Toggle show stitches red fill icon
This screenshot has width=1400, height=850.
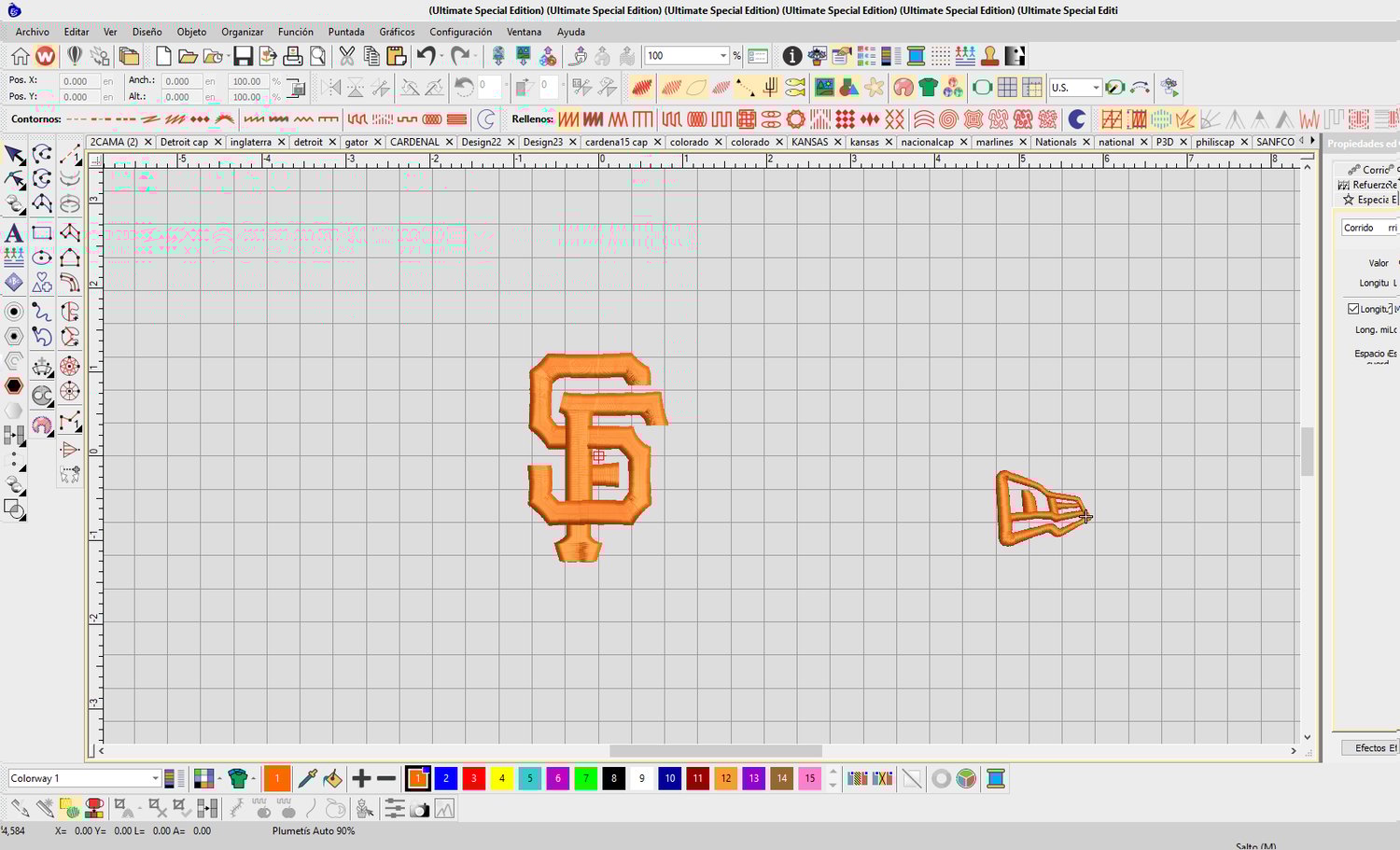(641, 88)
